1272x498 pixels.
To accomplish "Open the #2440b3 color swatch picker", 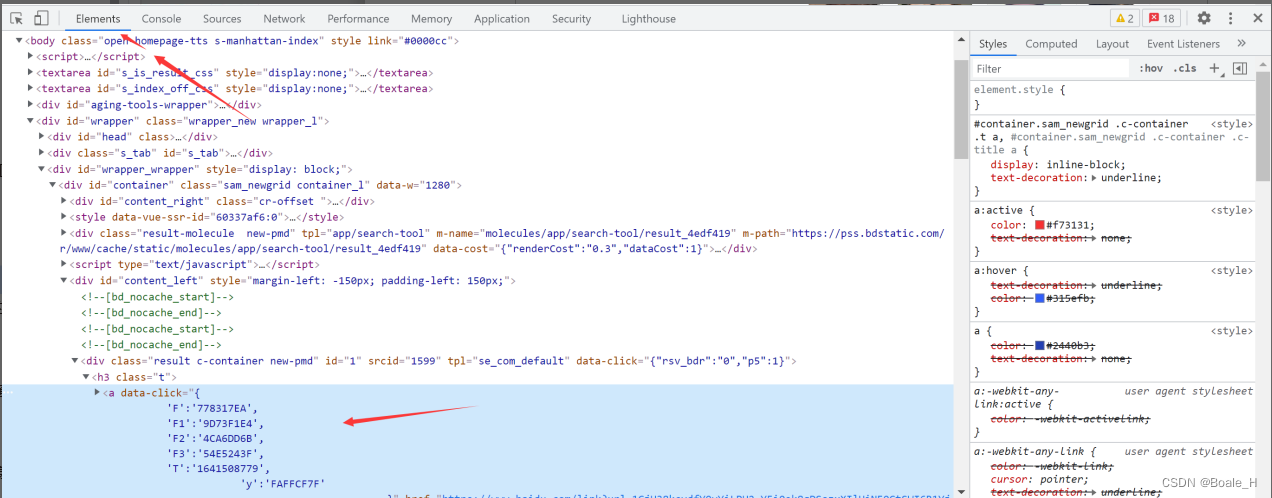I will (1040, 346).
